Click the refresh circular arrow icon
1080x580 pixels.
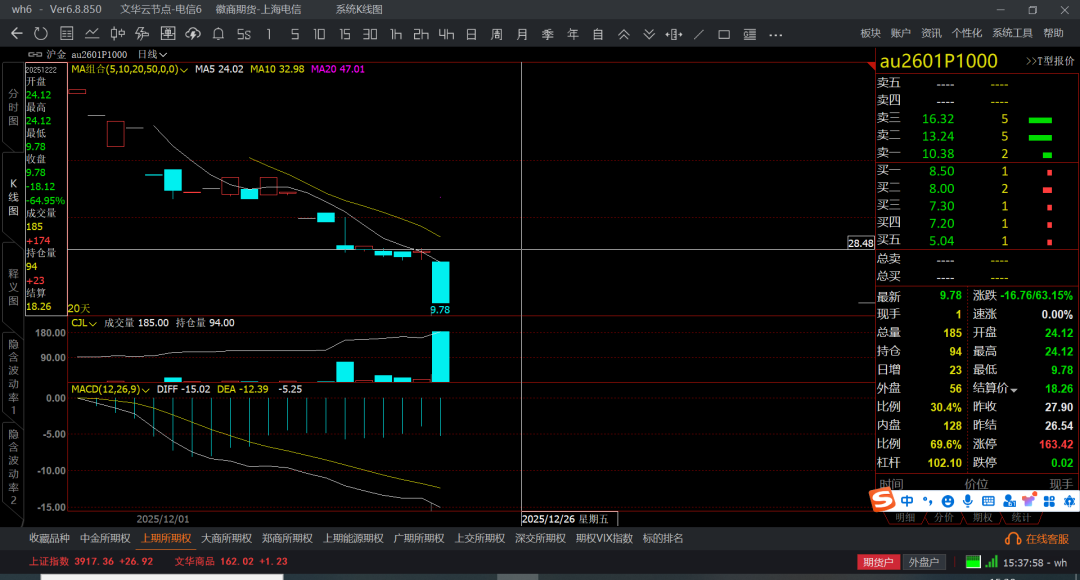click(41, 34)
